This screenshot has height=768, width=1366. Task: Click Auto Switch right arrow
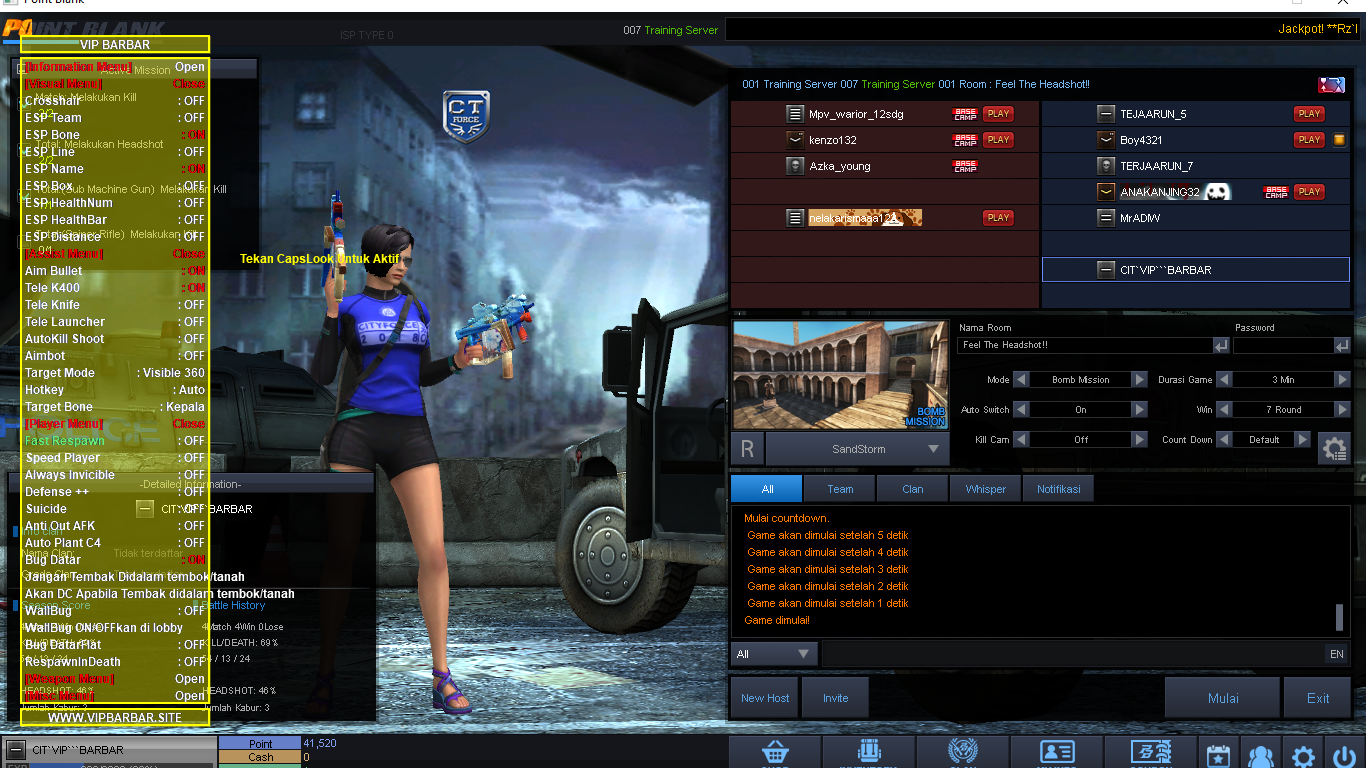tap(1139, 410)
